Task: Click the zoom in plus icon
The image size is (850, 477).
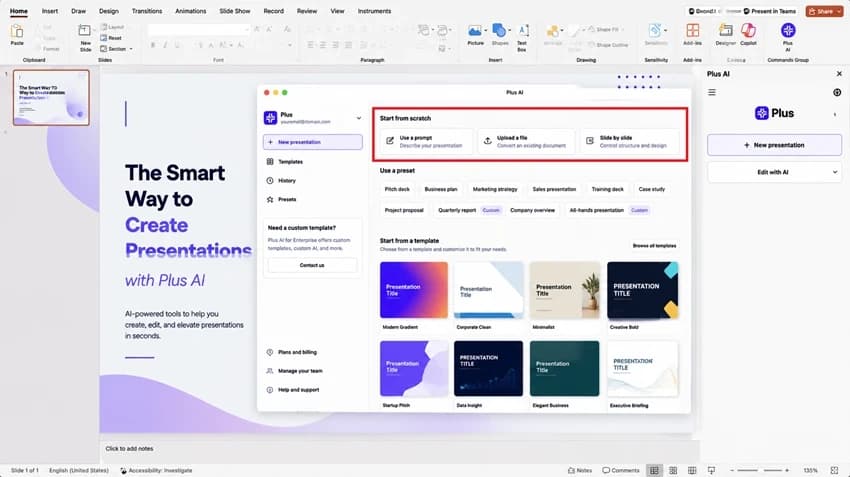Action: pyautogui.click(x=787, y=470)
